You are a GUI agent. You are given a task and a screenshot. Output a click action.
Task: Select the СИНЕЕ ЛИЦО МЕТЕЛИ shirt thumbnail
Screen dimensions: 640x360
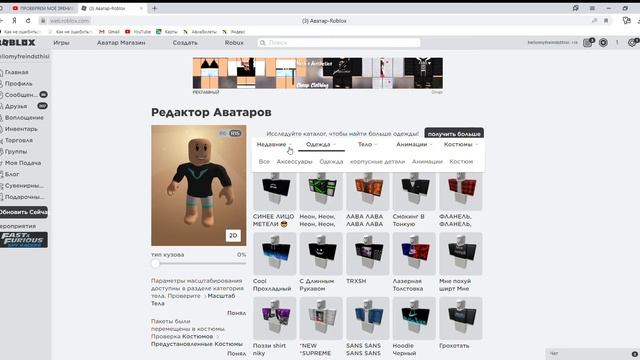pyautogui.click(x=275, y=191)
